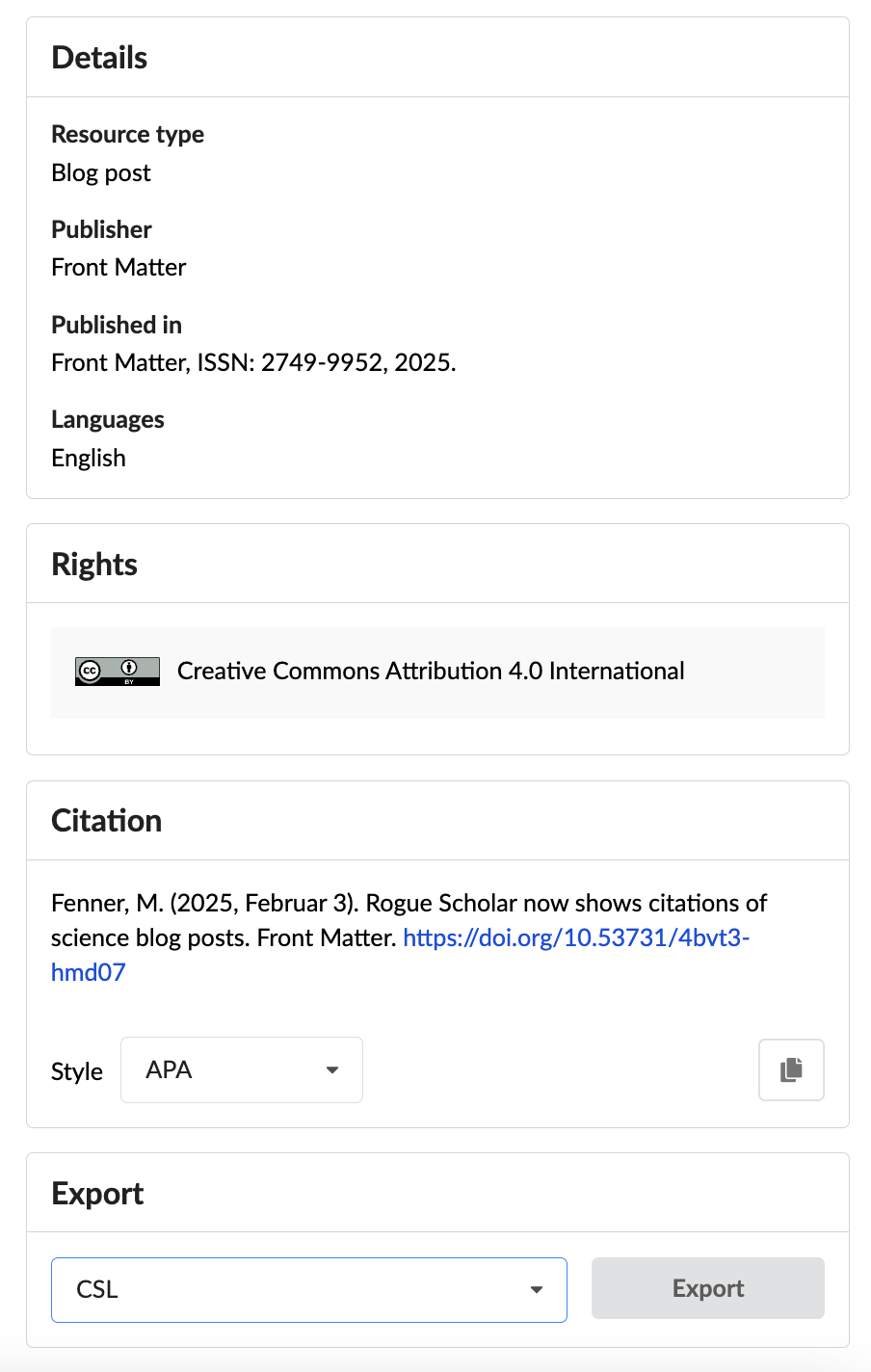Viewport: 871px width, 1372px height.
Task: Click Creative Commons Attribution 4.0 International text
Action: [431, 671]
